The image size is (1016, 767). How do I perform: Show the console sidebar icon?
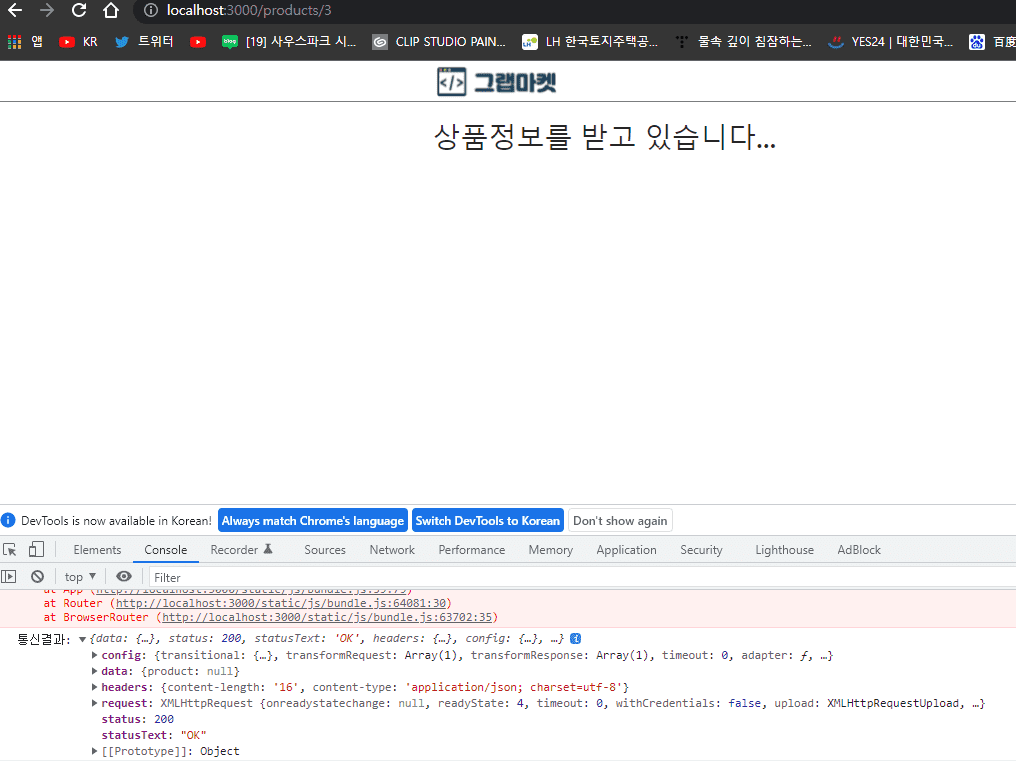[x=9, y=577]
